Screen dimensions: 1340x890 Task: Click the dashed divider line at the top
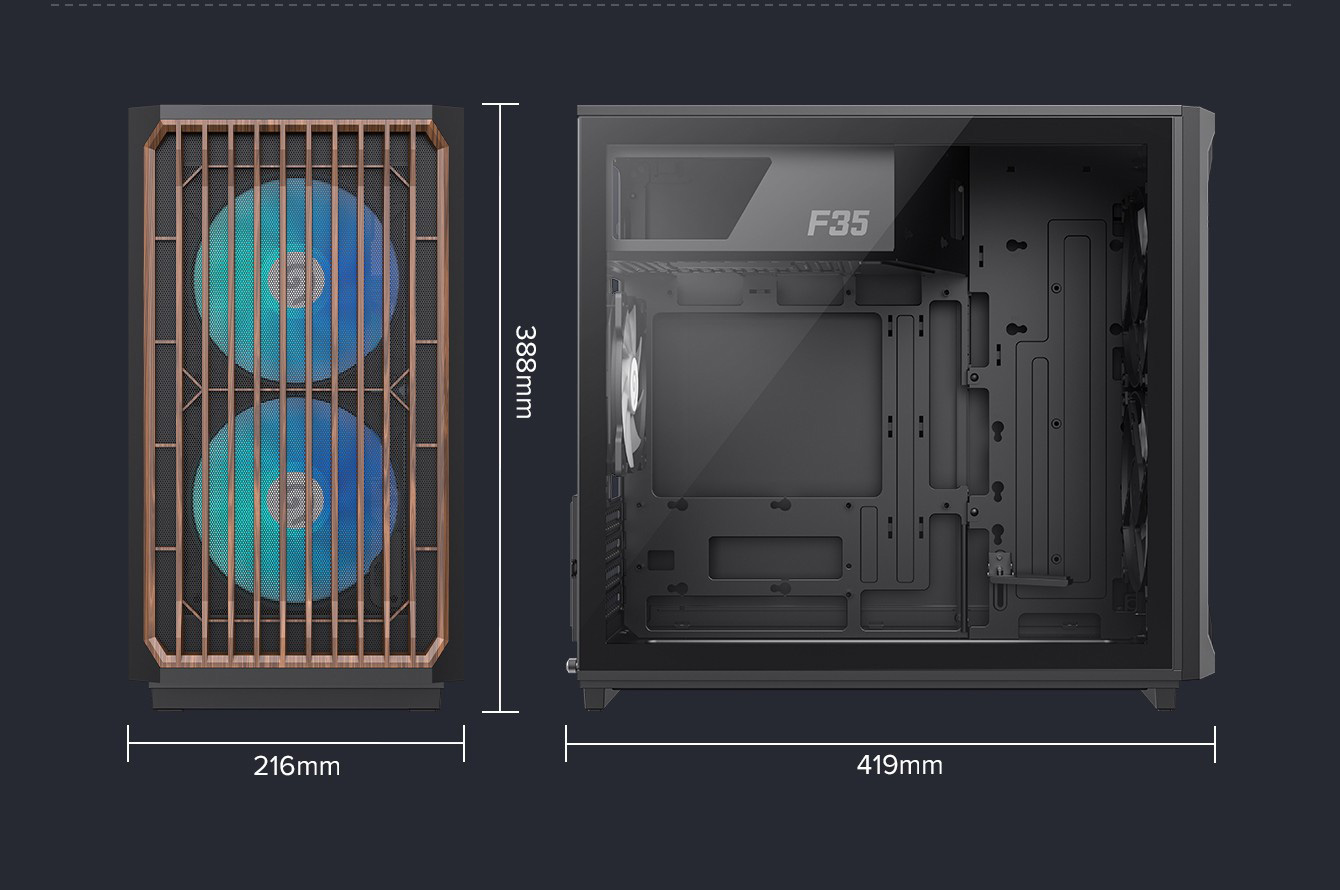(670, 4)
